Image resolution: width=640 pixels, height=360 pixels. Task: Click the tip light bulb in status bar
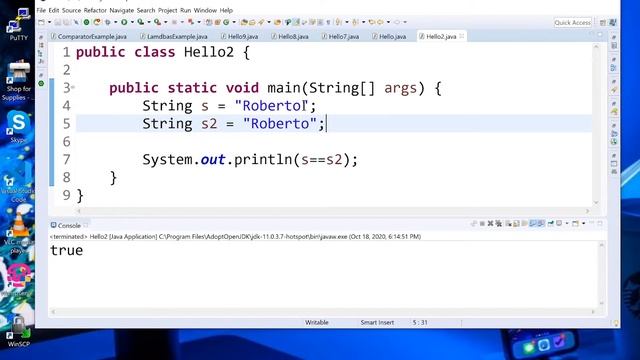coord(616,323)
